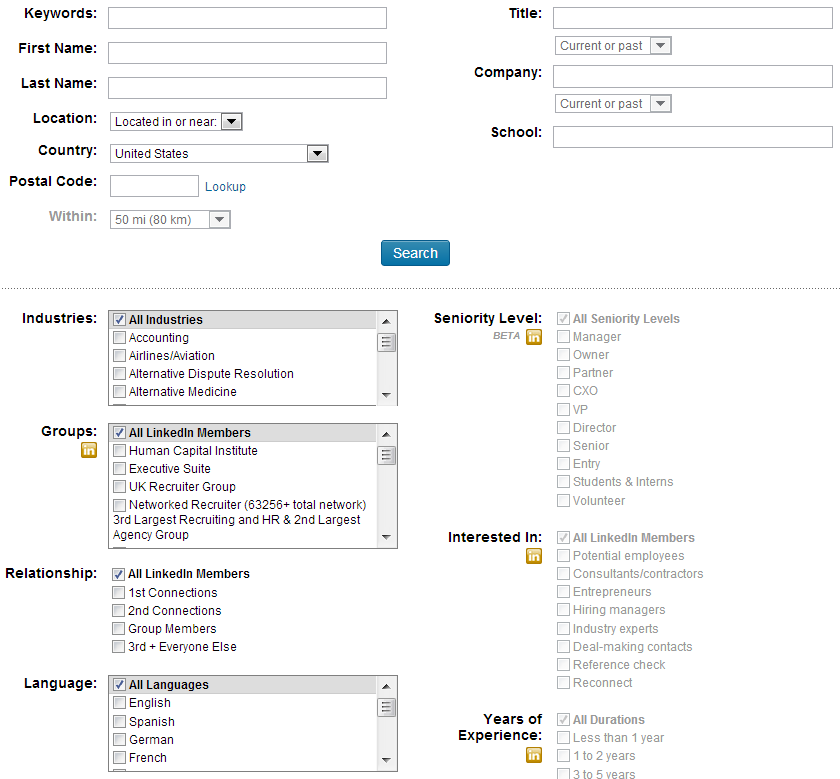Open the postal code Lookup link
This screenshot has height=779, width=840.
(x=225, y=187)
